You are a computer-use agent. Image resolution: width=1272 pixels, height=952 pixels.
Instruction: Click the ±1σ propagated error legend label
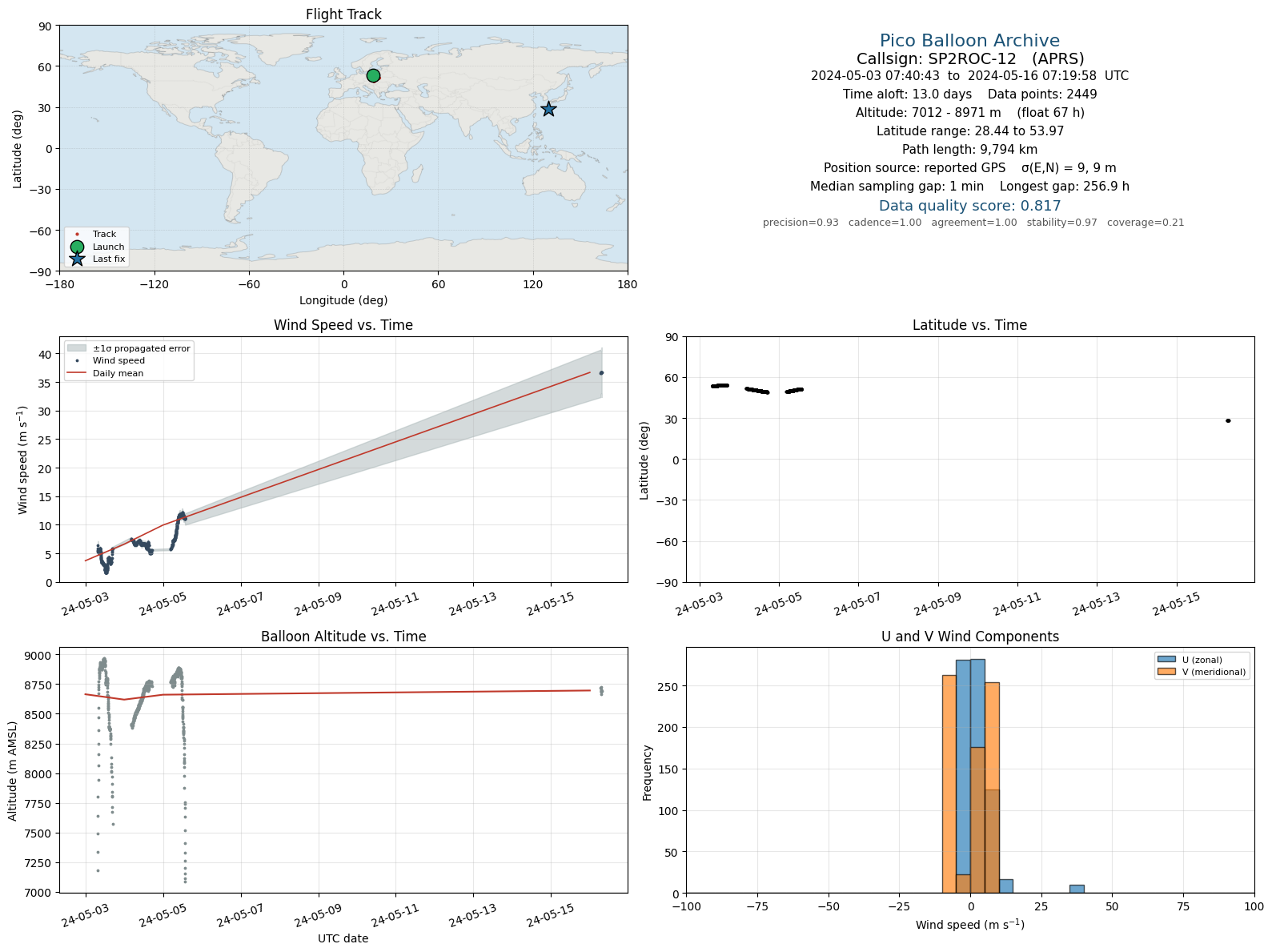point(142,348)
